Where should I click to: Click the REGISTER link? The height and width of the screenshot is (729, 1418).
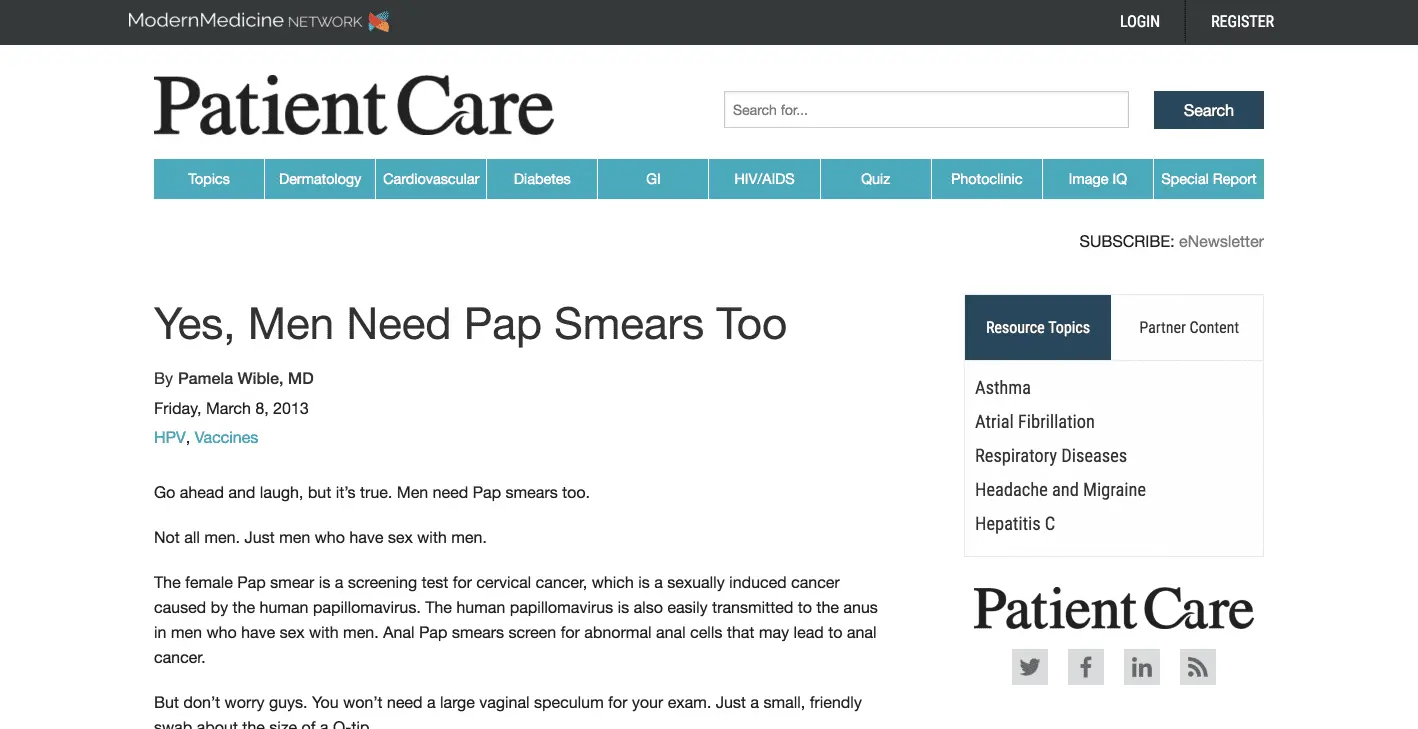point(1242,21)
